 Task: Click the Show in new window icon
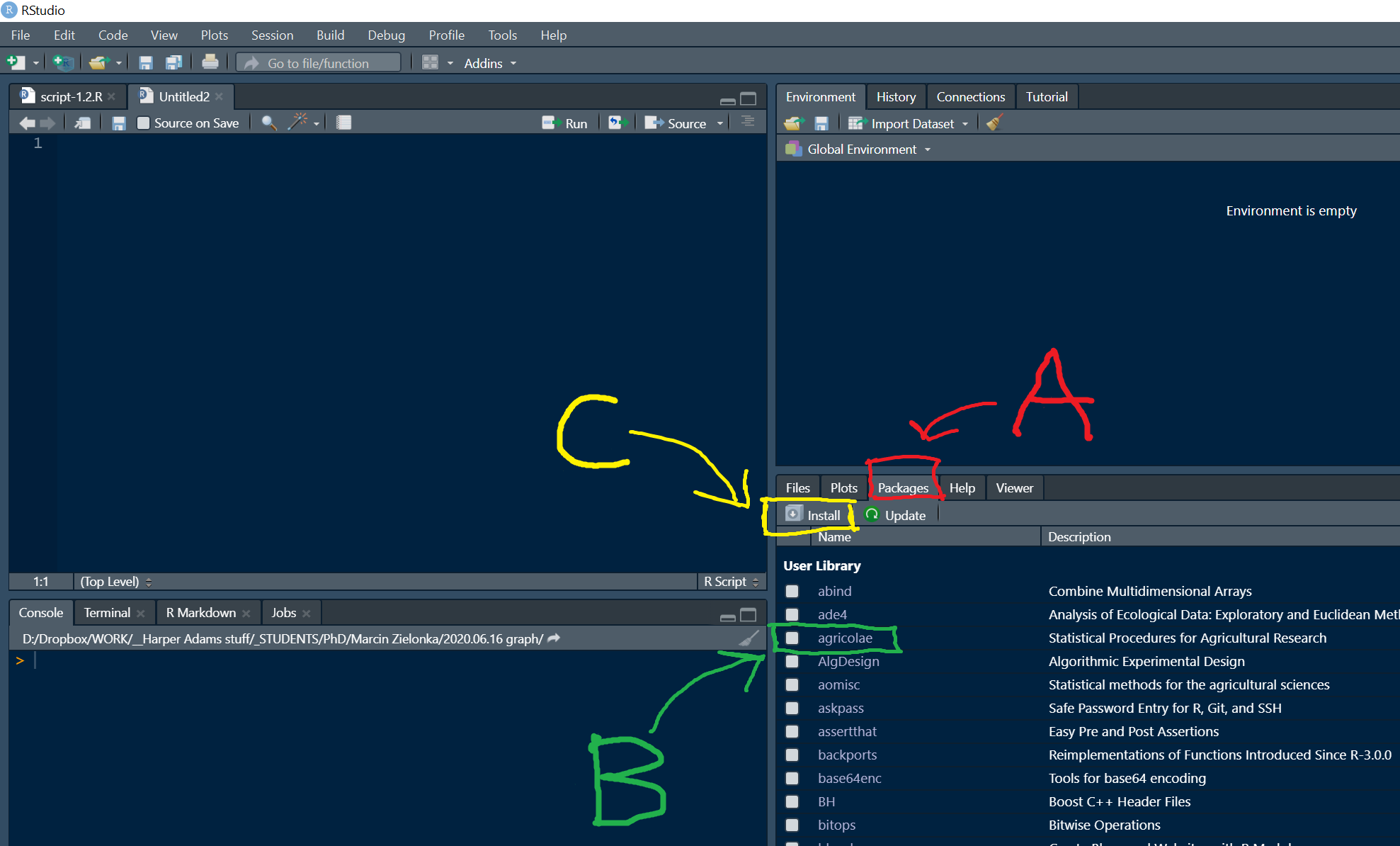[x=83, y=123]
